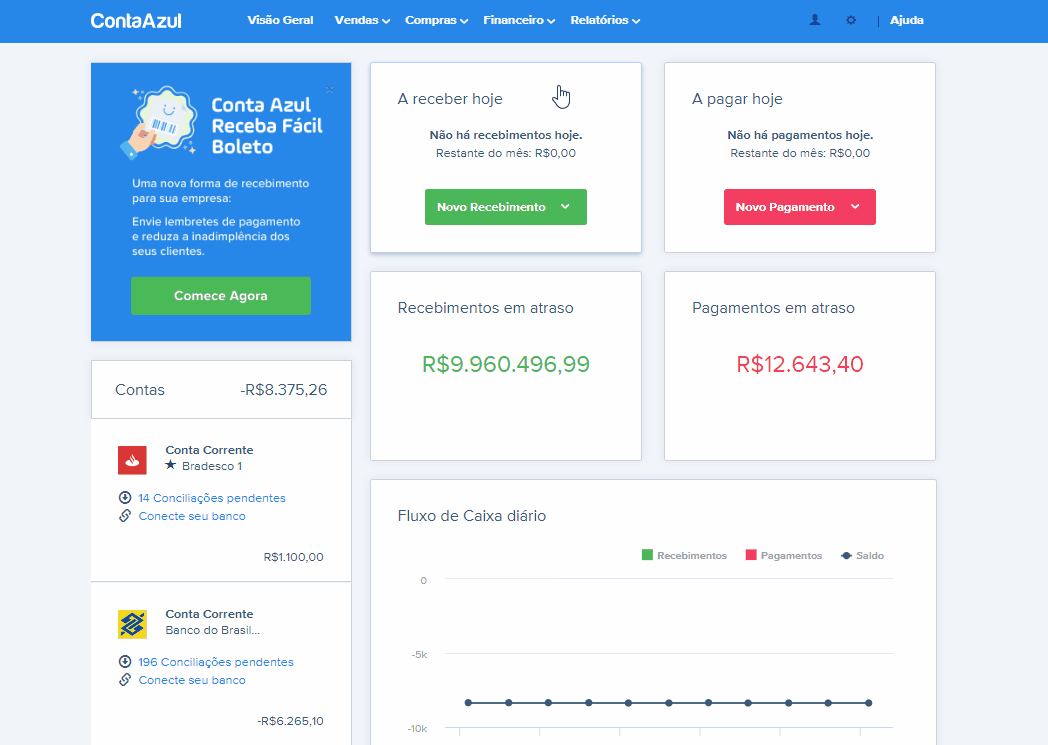
Task: Toggle Saldo legend marker
Action: [x=846, y=555]
